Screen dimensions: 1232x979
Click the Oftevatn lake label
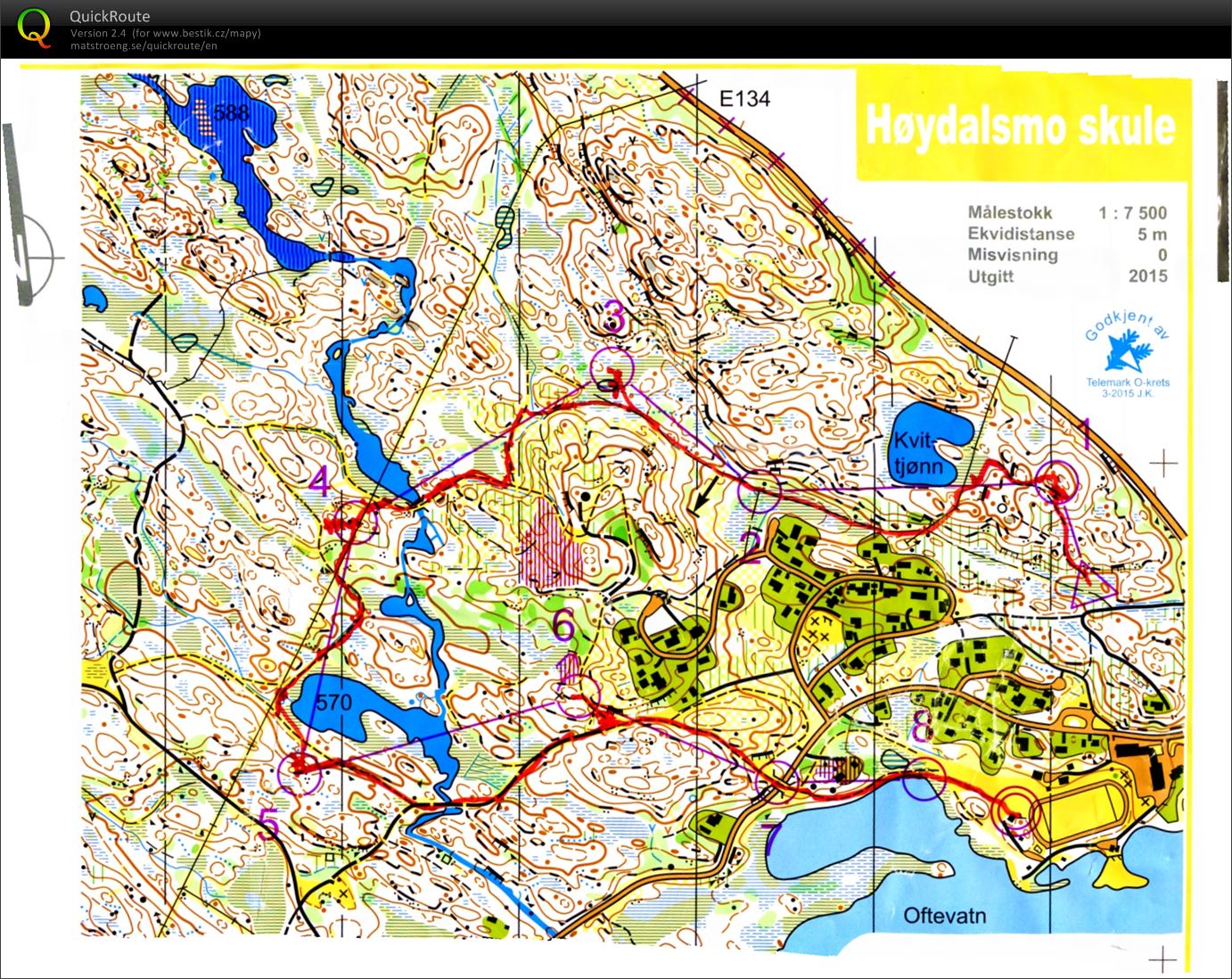coord(944,916)
